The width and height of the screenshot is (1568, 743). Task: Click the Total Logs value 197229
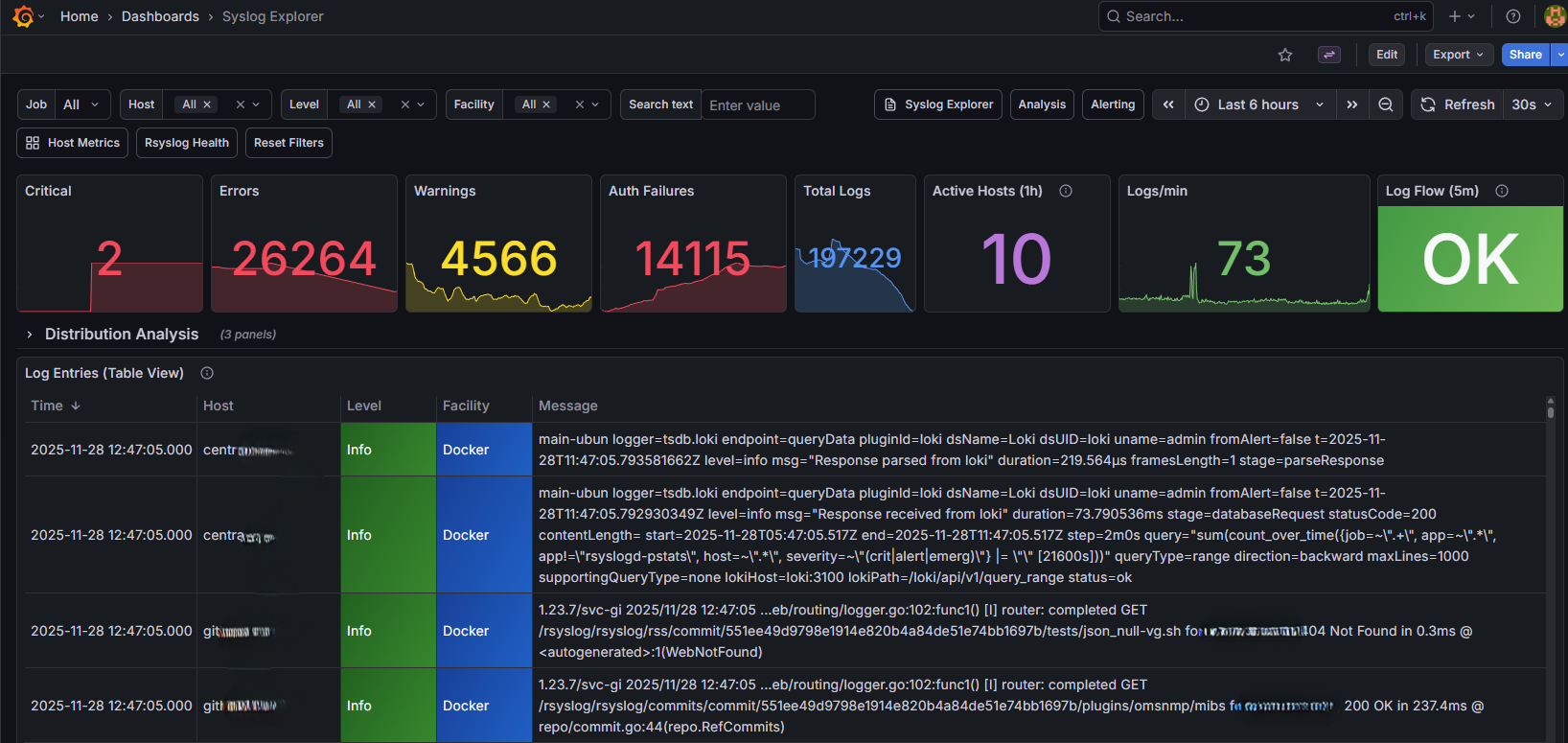coord(855,258)
